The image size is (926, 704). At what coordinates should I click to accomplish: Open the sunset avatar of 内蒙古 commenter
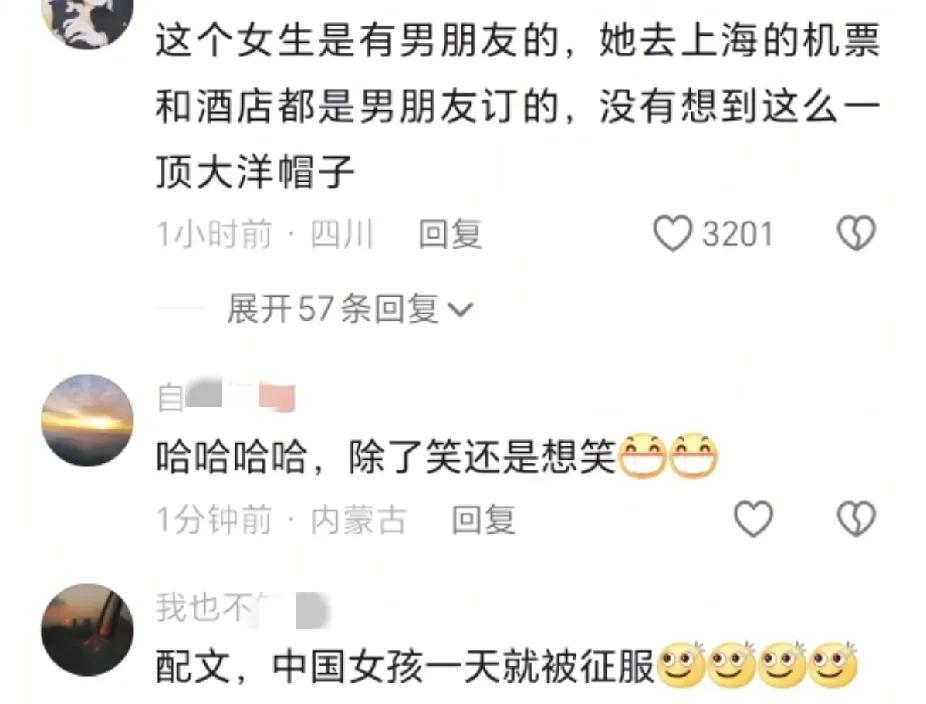coord(87,420)
